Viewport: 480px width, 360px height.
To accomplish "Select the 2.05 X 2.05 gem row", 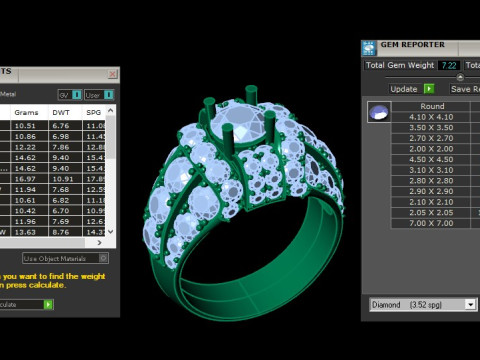I will pos(431,213).
